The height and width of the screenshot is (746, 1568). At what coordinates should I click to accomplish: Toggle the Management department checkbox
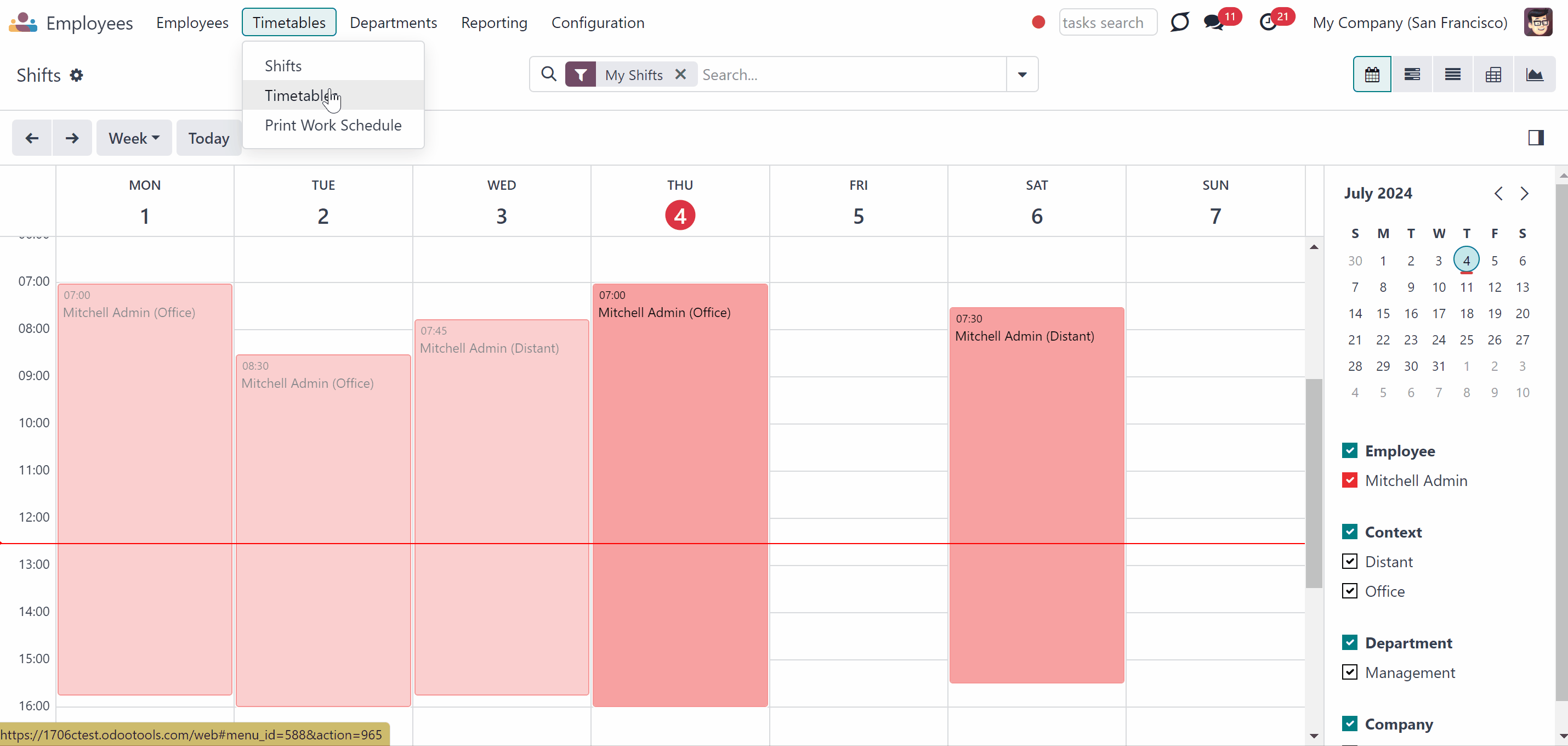pos(1349,672)
